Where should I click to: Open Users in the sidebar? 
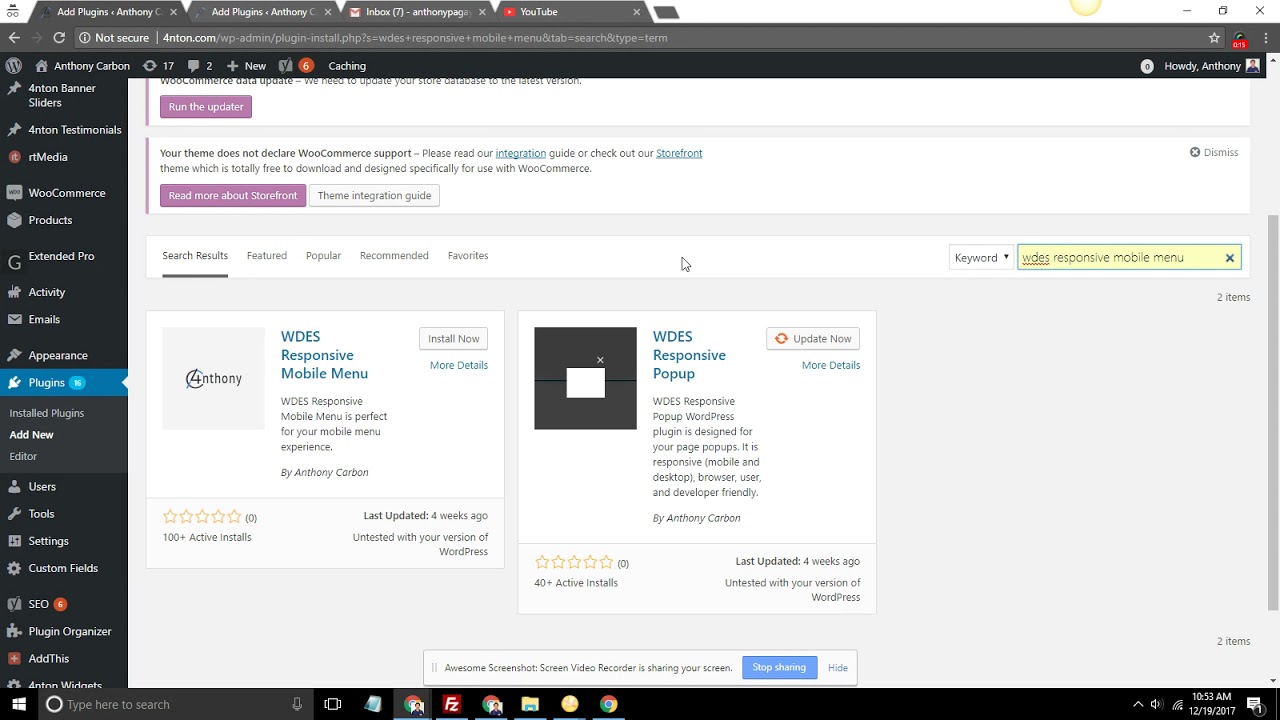(x=64, y=486)
